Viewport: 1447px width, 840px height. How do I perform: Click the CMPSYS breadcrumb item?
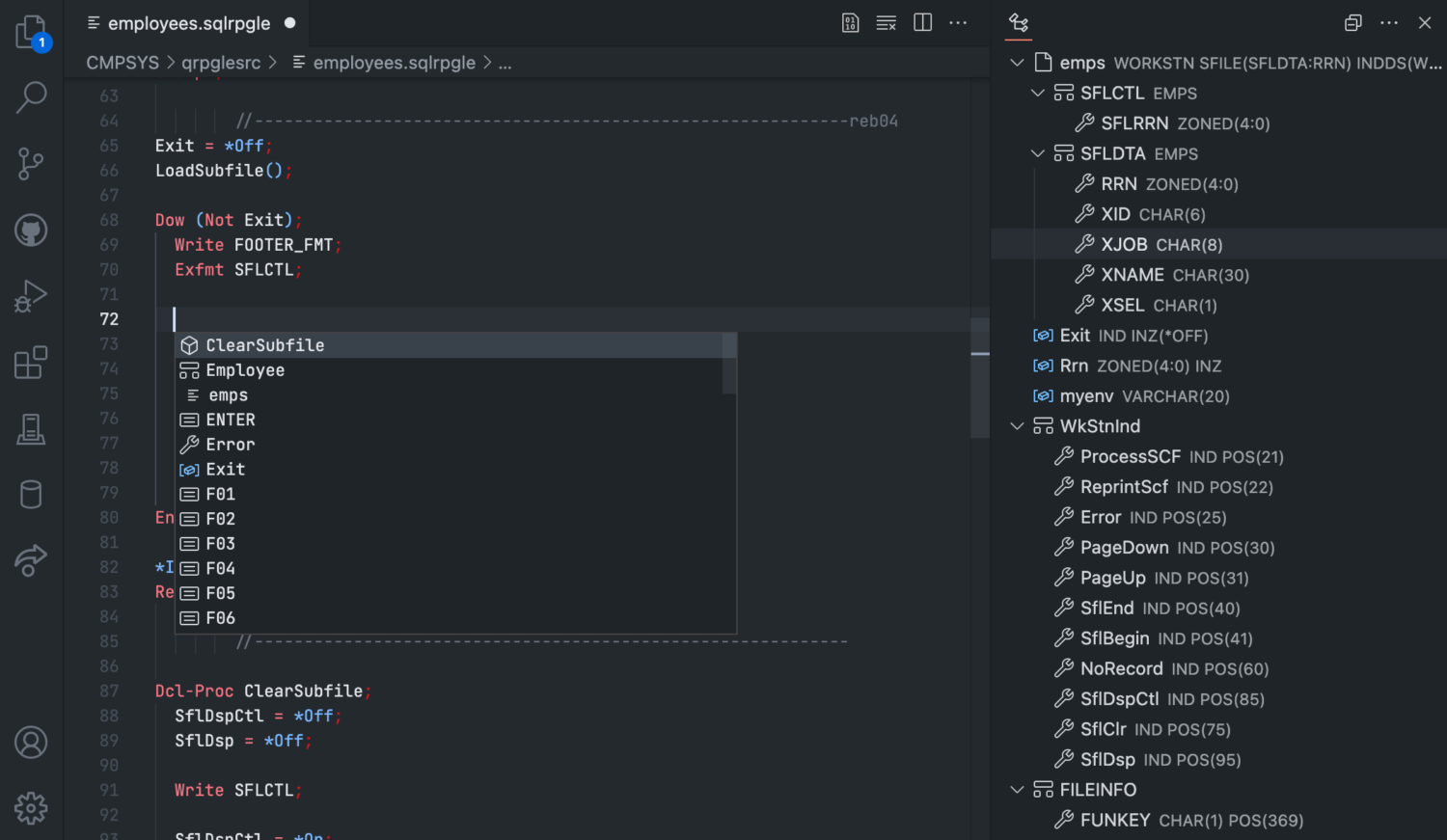pos(123,62)
